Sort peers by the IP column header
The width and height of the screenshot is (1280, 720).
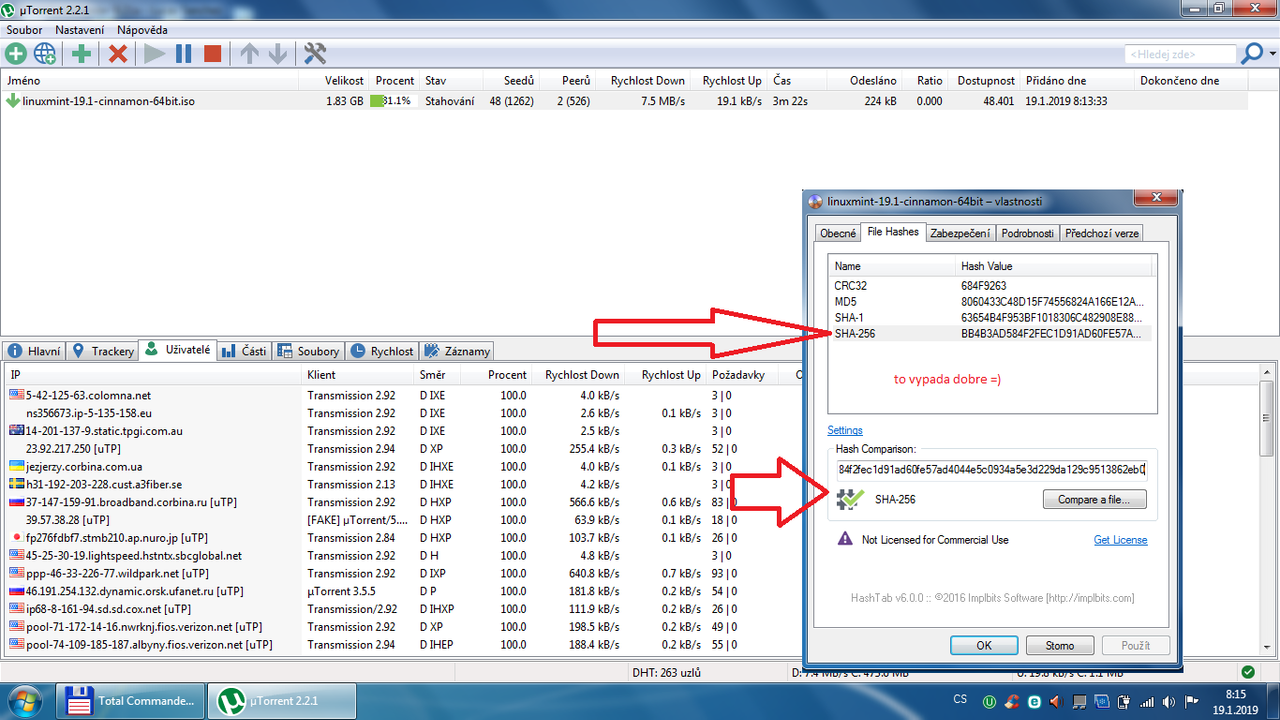[x=152, y=375]
